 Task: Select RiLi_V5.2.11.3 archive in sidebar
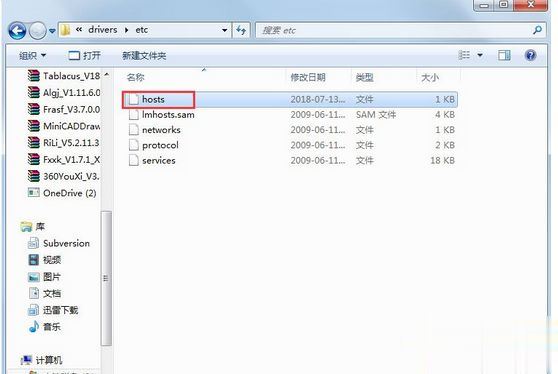64,143
